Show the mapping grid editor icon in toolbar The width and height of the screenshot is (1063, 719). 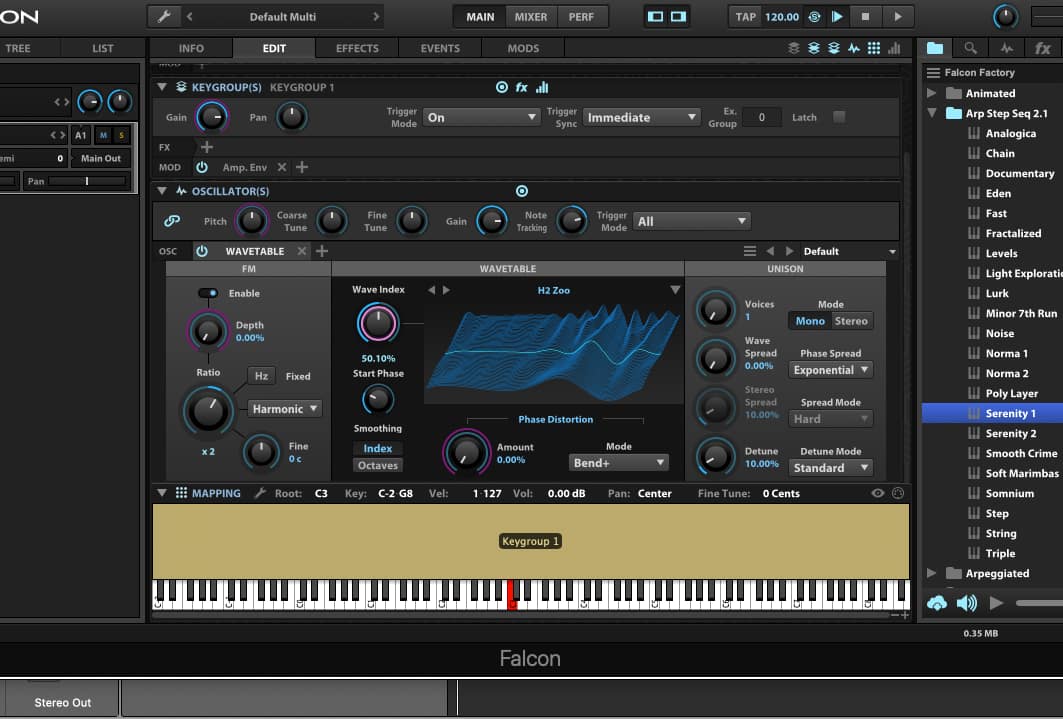tap(874, 48)
